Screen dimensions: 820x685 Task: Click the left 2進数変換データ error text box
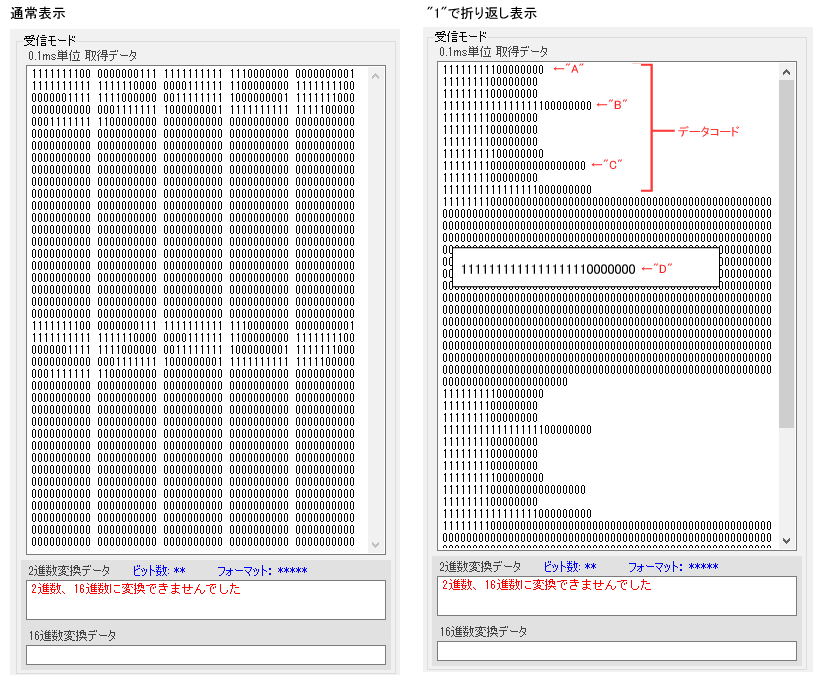coord(205,600)
